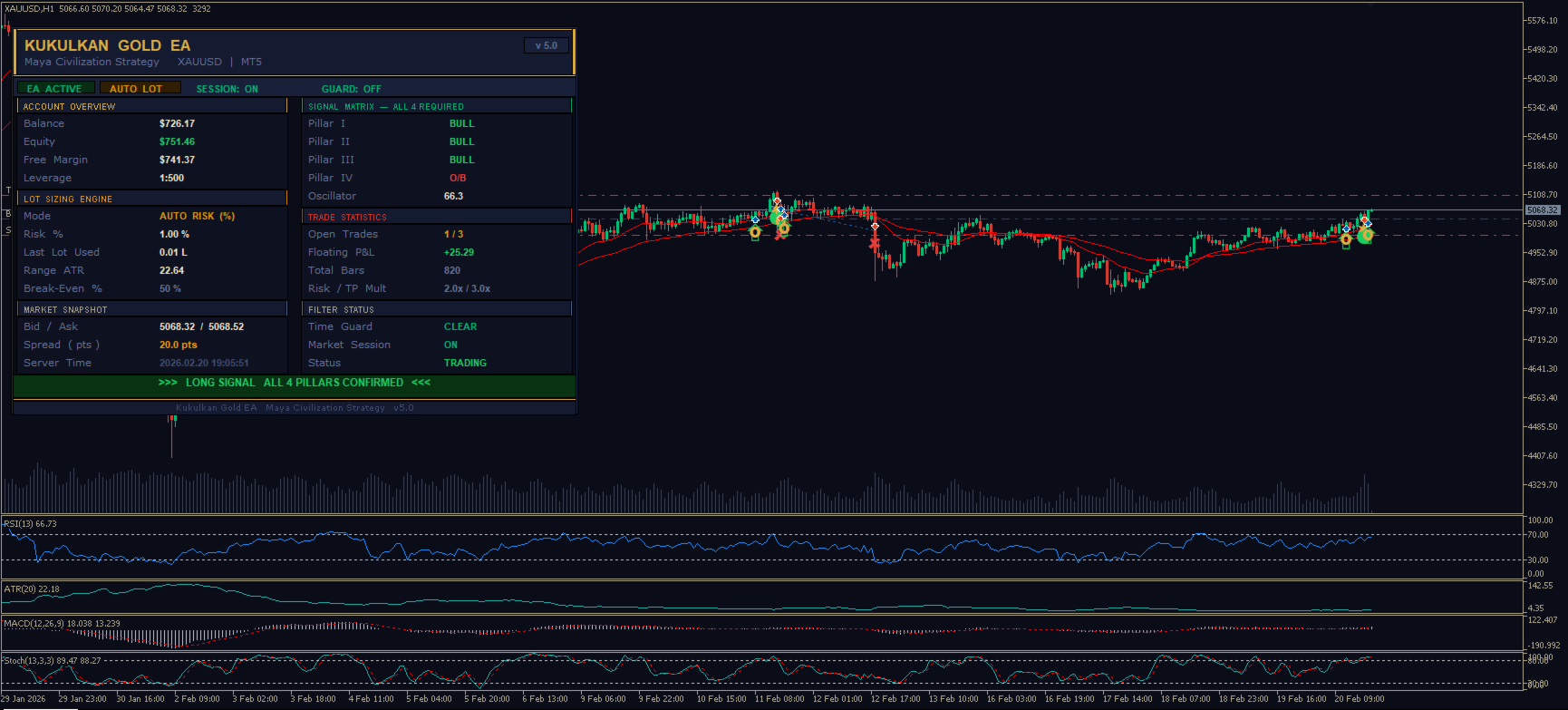
Task: Click the Oscillator value '66.3'
Action: pos(454,196)
